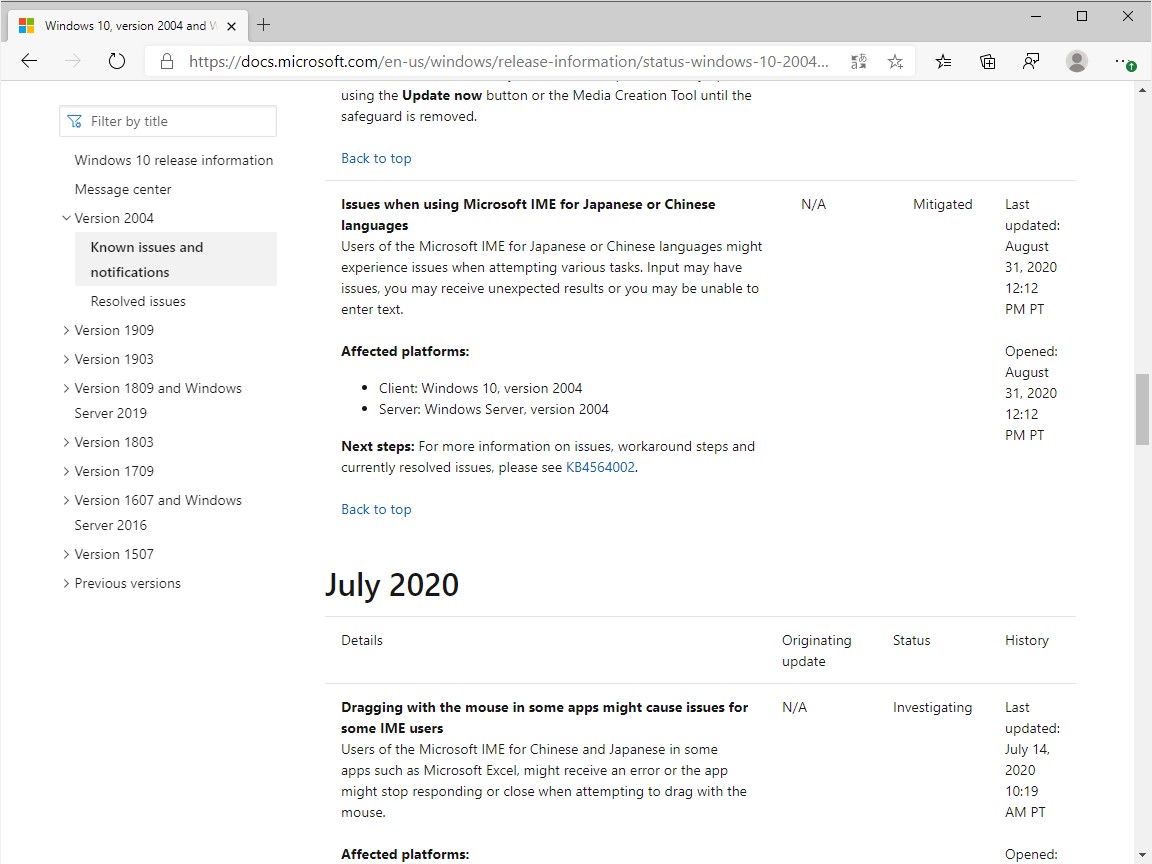This screenshot has height=864, width=1152.
Task: Add this page to favorites with the star icon
Action: tap(895, 62)
